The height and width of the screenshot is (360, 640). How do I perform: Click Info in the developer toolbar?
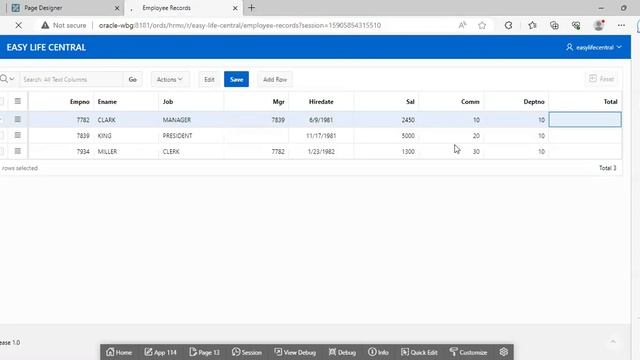tap(378, 352)
